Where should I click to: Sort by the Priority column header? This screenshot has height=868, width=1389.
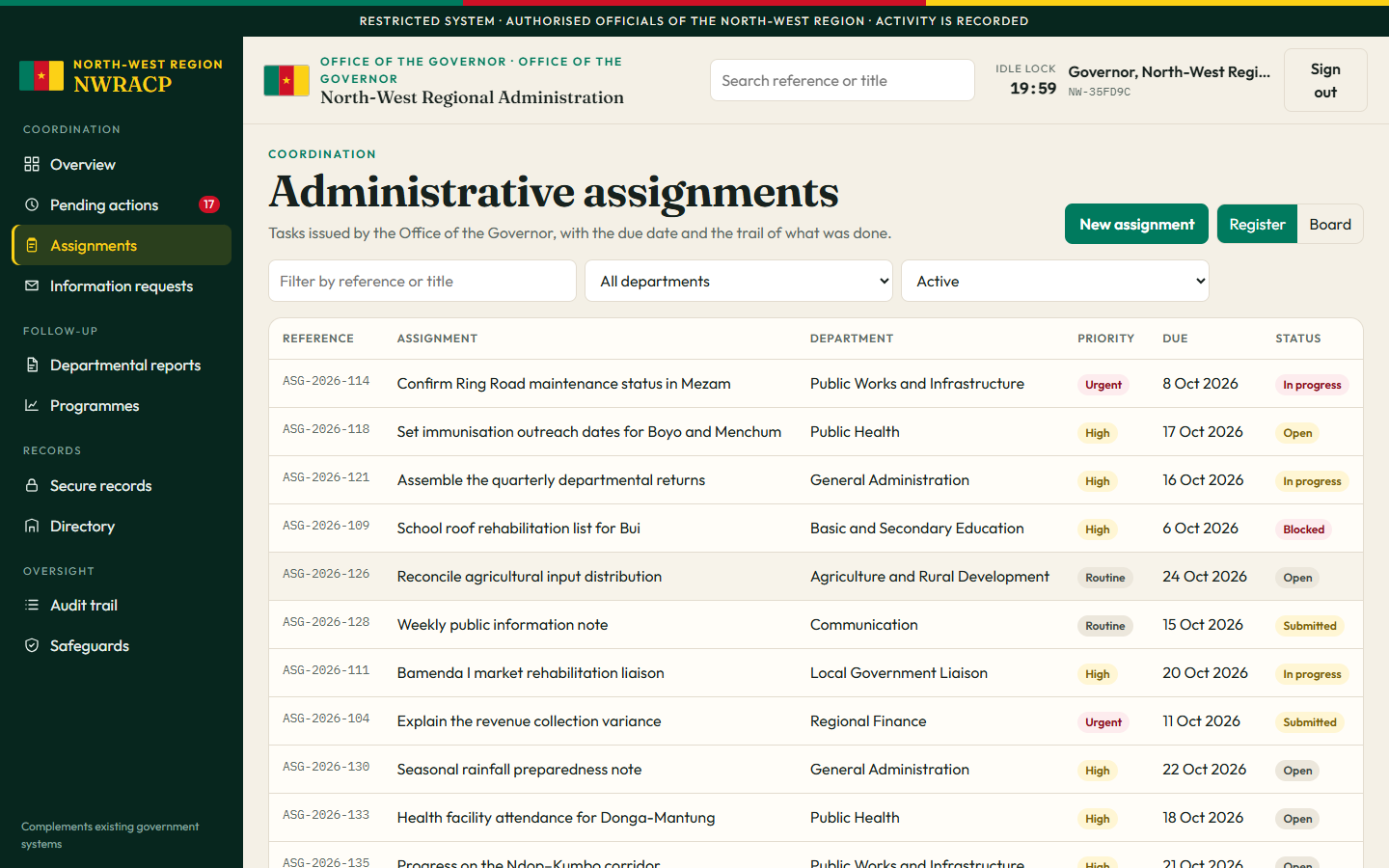coord(1105,339)
